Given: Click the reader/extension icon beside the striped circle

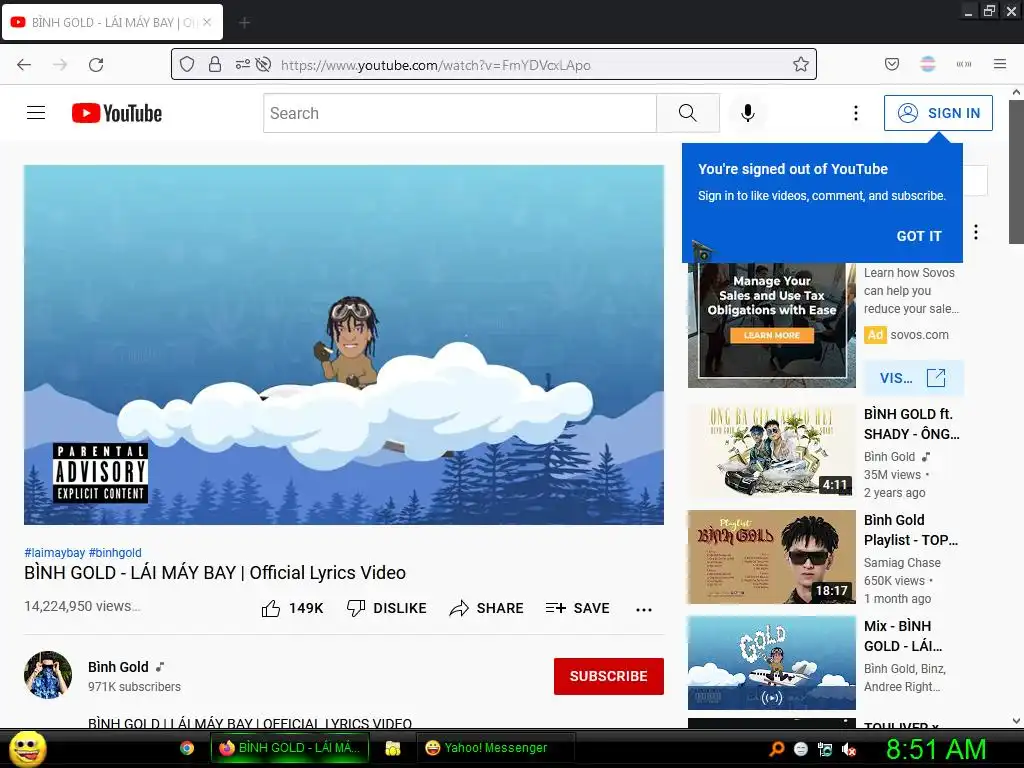Looking at the screenshot, I should (x=963, y=64).
